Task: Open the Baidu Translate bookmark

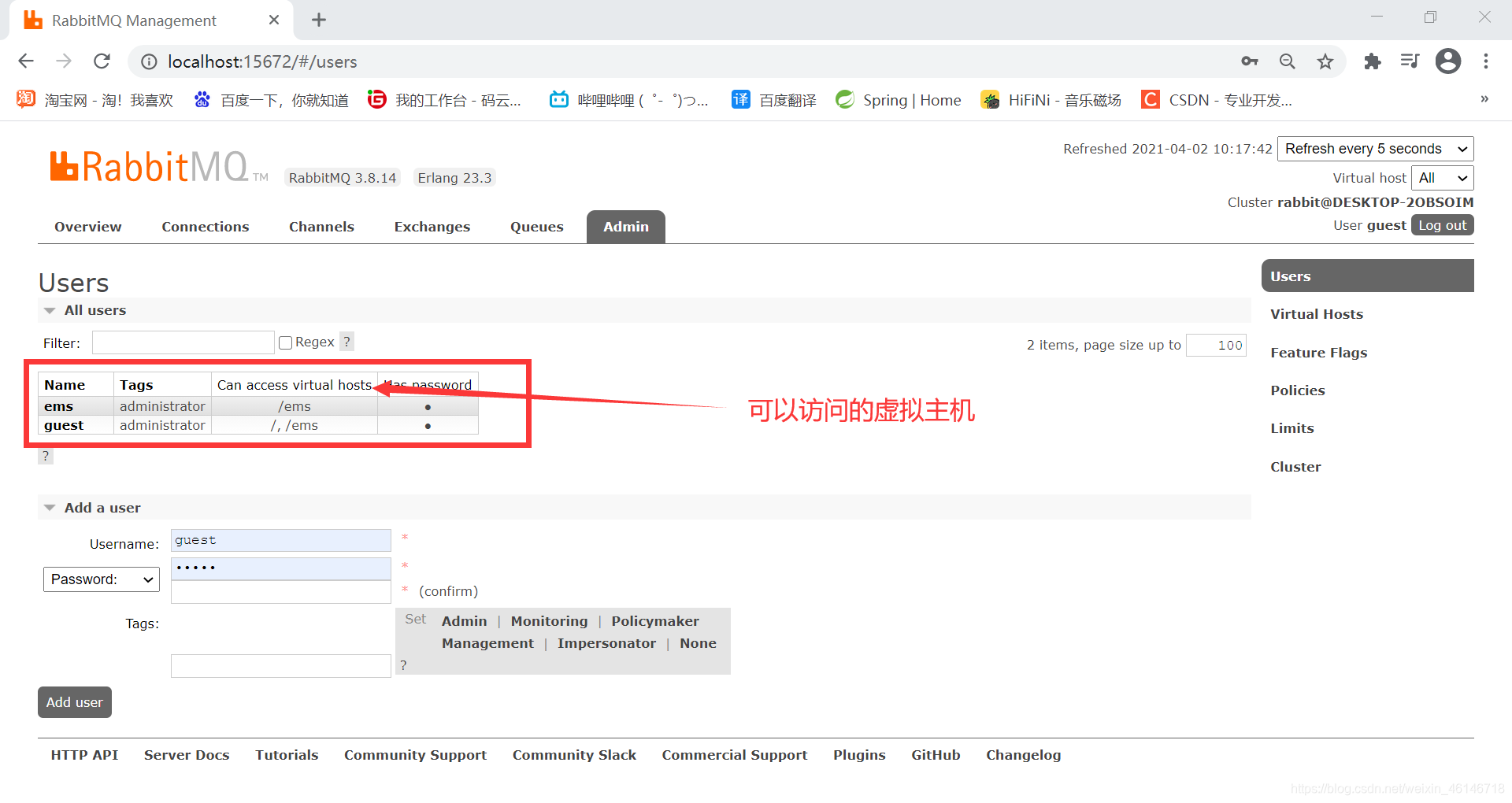Action: (x=774, y=100)
